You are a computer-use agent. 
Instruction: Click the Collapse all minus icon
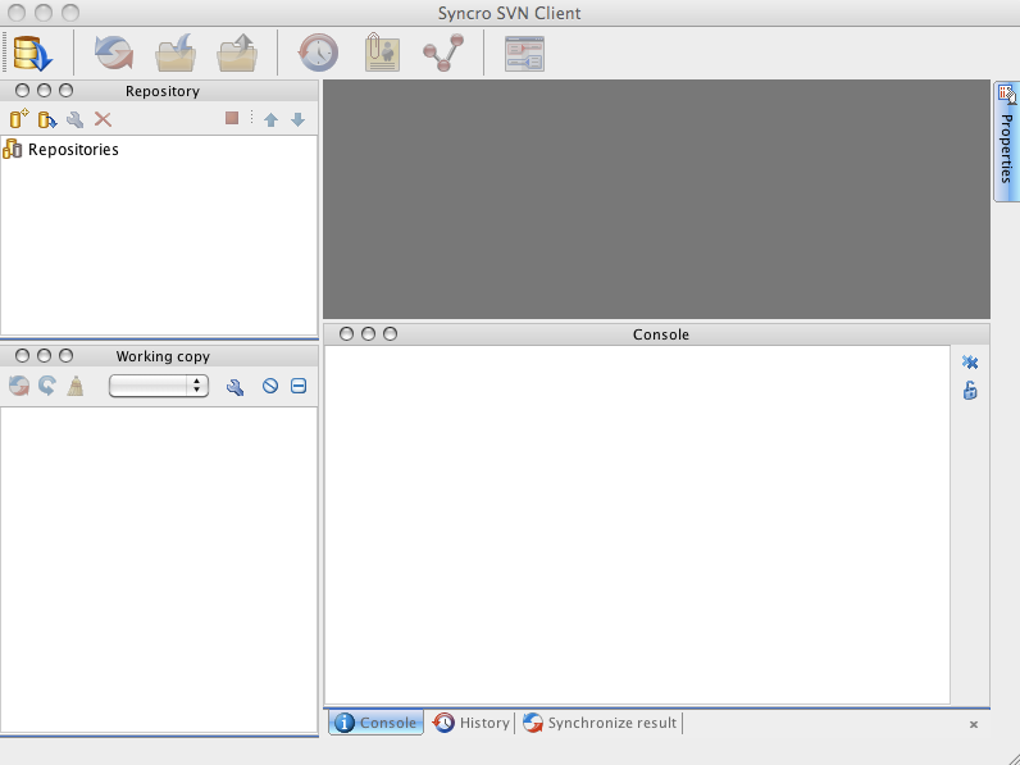299,386
